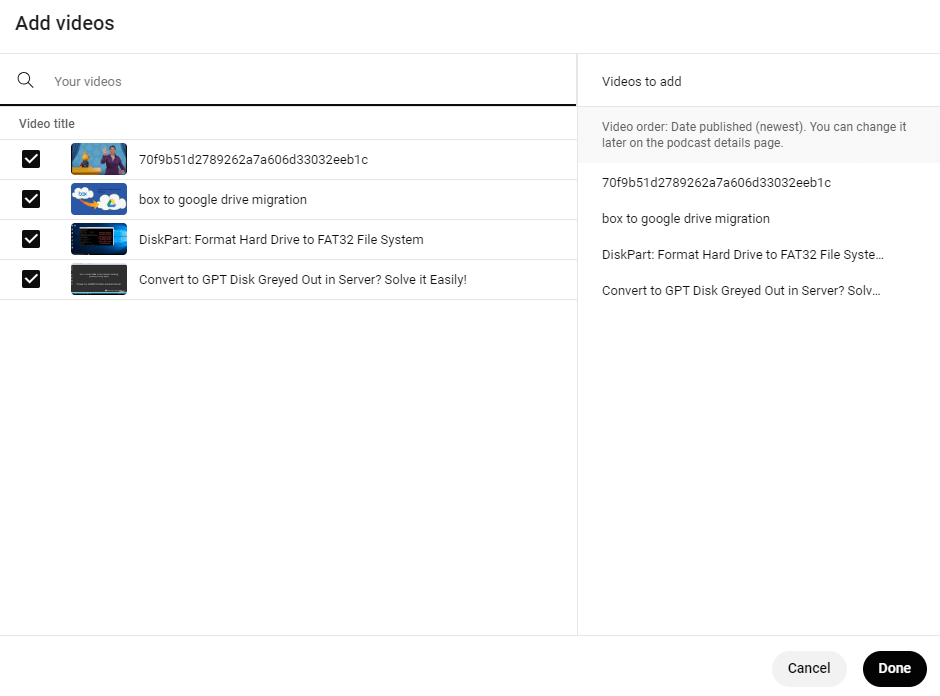Focus the "Your videos" search field
Viewport: 940px width, 696px height.
tap(300, 81)
